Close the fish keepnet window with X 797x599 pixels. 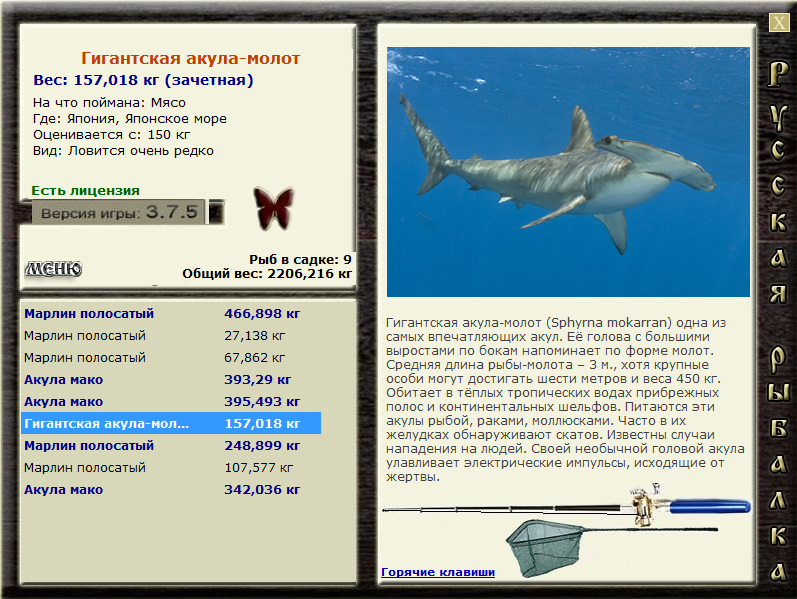coord(779,23)
